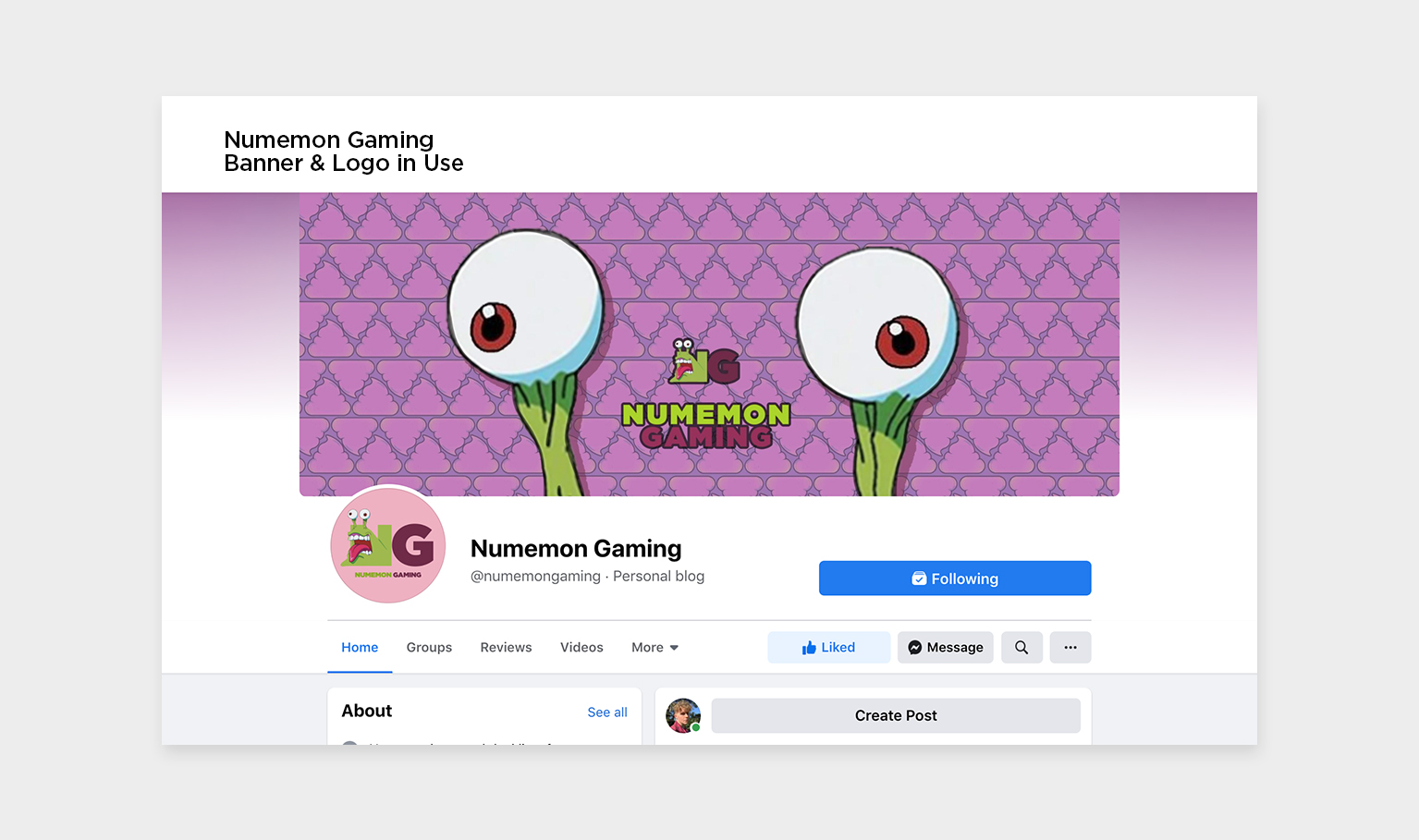Viewport: 1419px width, 840px height.
Task: Click the @numemongaming handle text
Action: tap(535, 577)
